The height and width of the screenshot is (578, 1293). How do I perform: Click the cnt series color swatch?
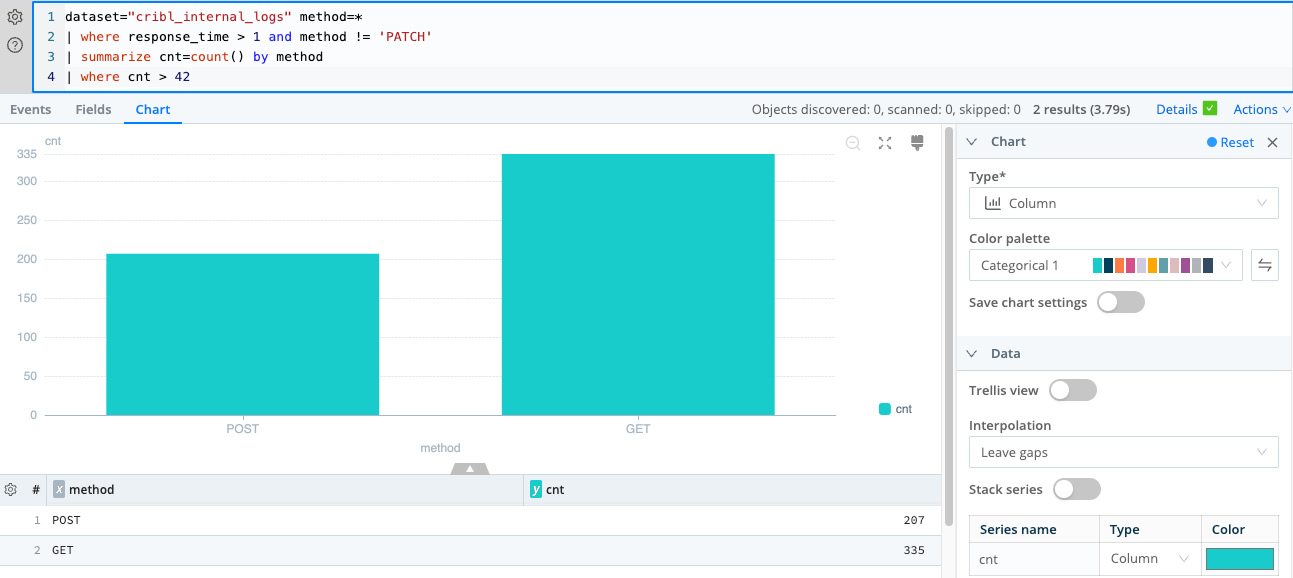[x=1240, y=559]
